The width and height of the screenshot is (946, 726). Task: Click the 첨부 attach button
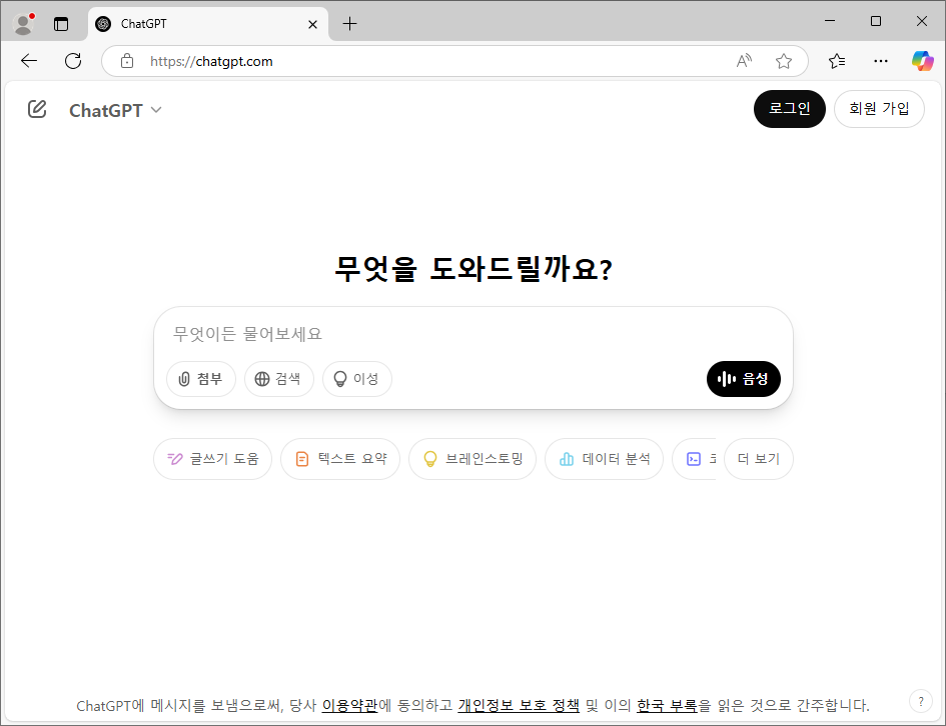[x=201, y=379]
